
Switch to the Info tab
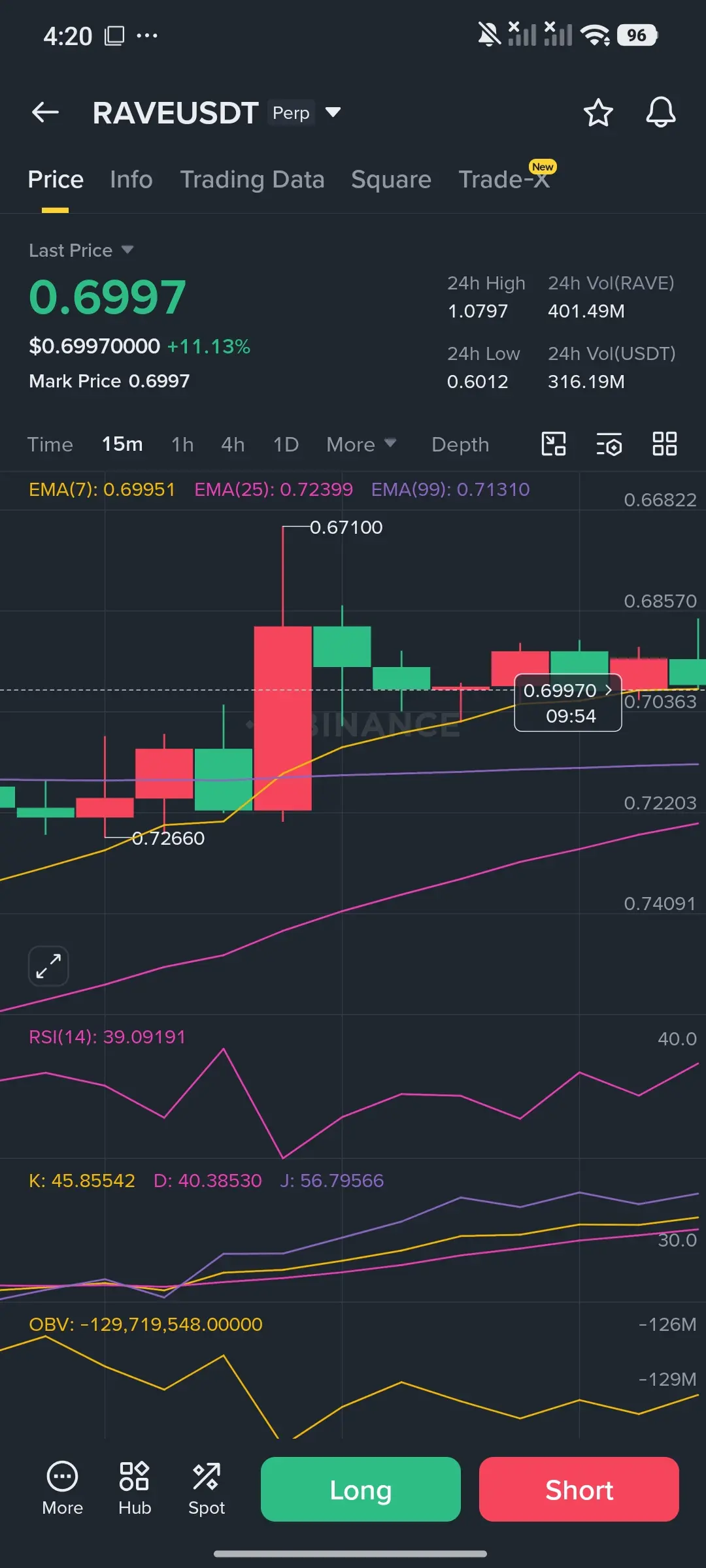point(131,180)
